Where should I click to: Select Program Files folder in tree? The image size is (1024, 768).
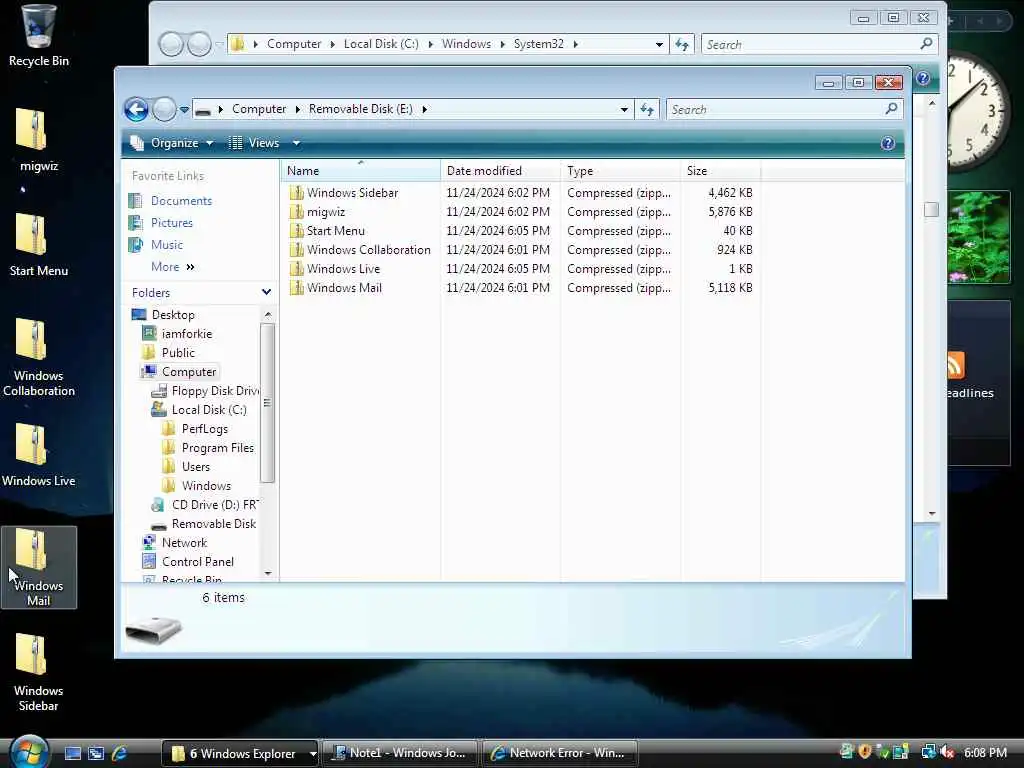click(217, 447)
